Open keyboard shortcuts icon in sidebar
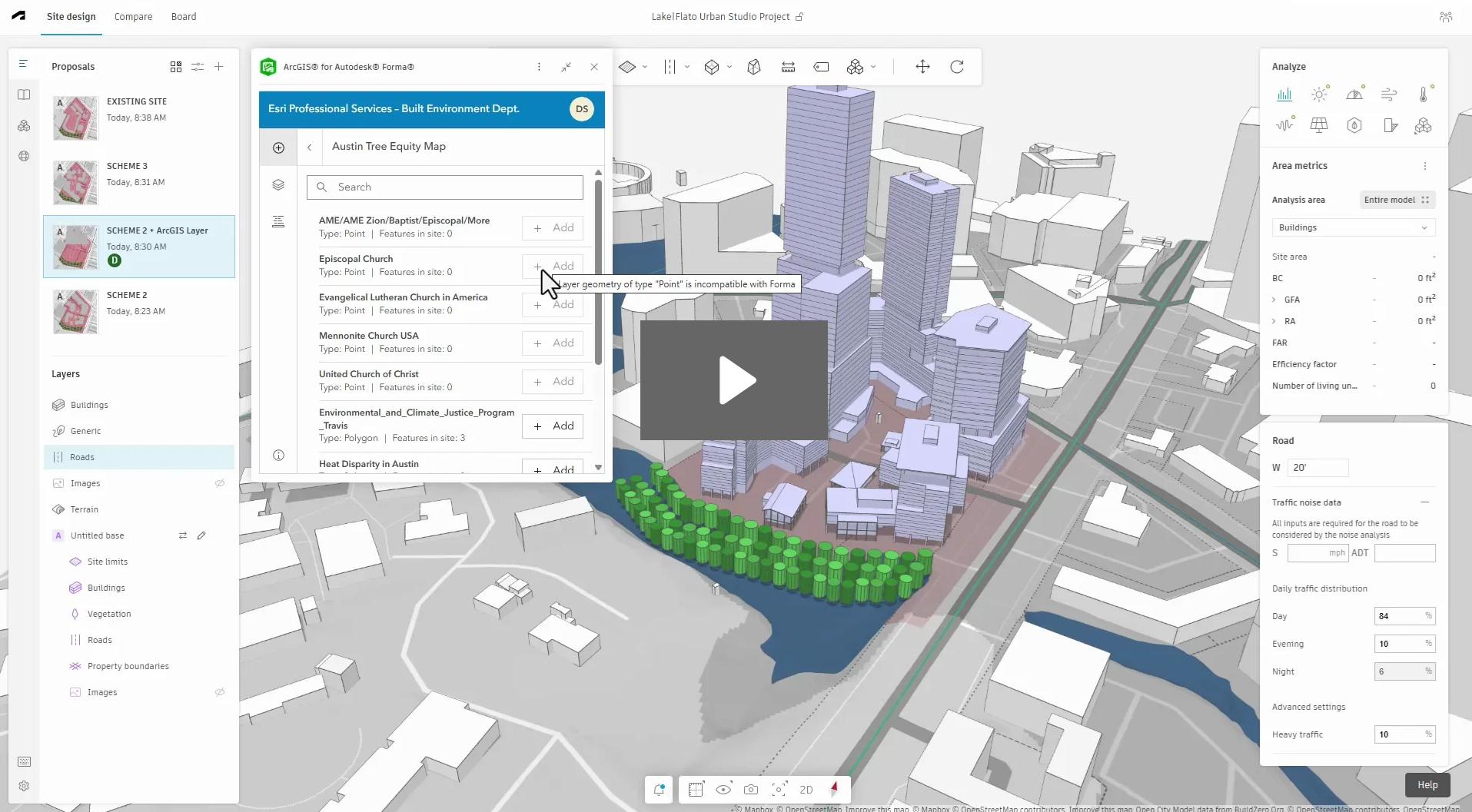Viewport: 1472px width, 812px height. tap(24, 761)
